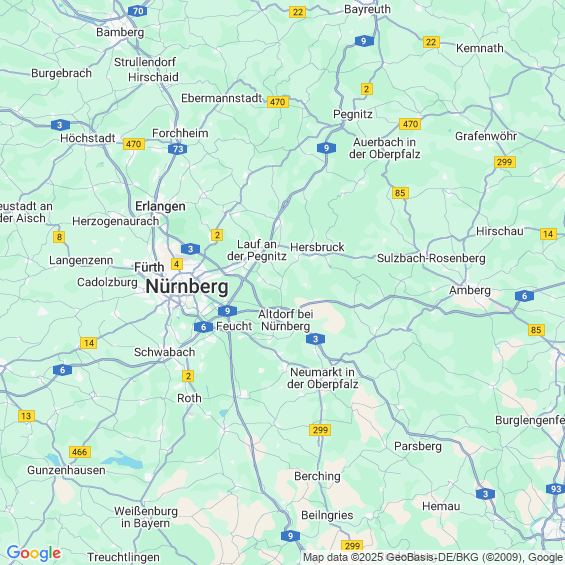Image resolution: width=565 pixels, height=565 pixels.
Task: Click the Parsberg town label
Action: (418, 446)
